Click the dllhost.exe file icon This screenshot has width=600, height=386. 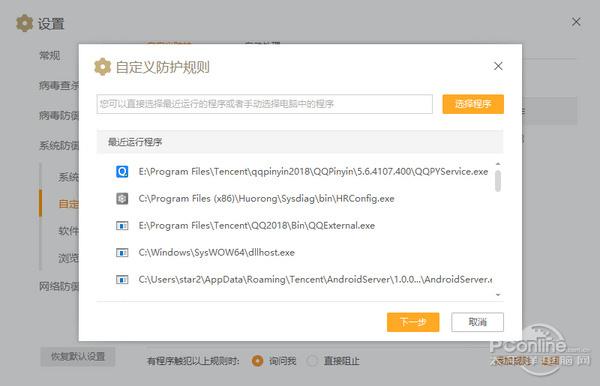[x=122, y=253]
